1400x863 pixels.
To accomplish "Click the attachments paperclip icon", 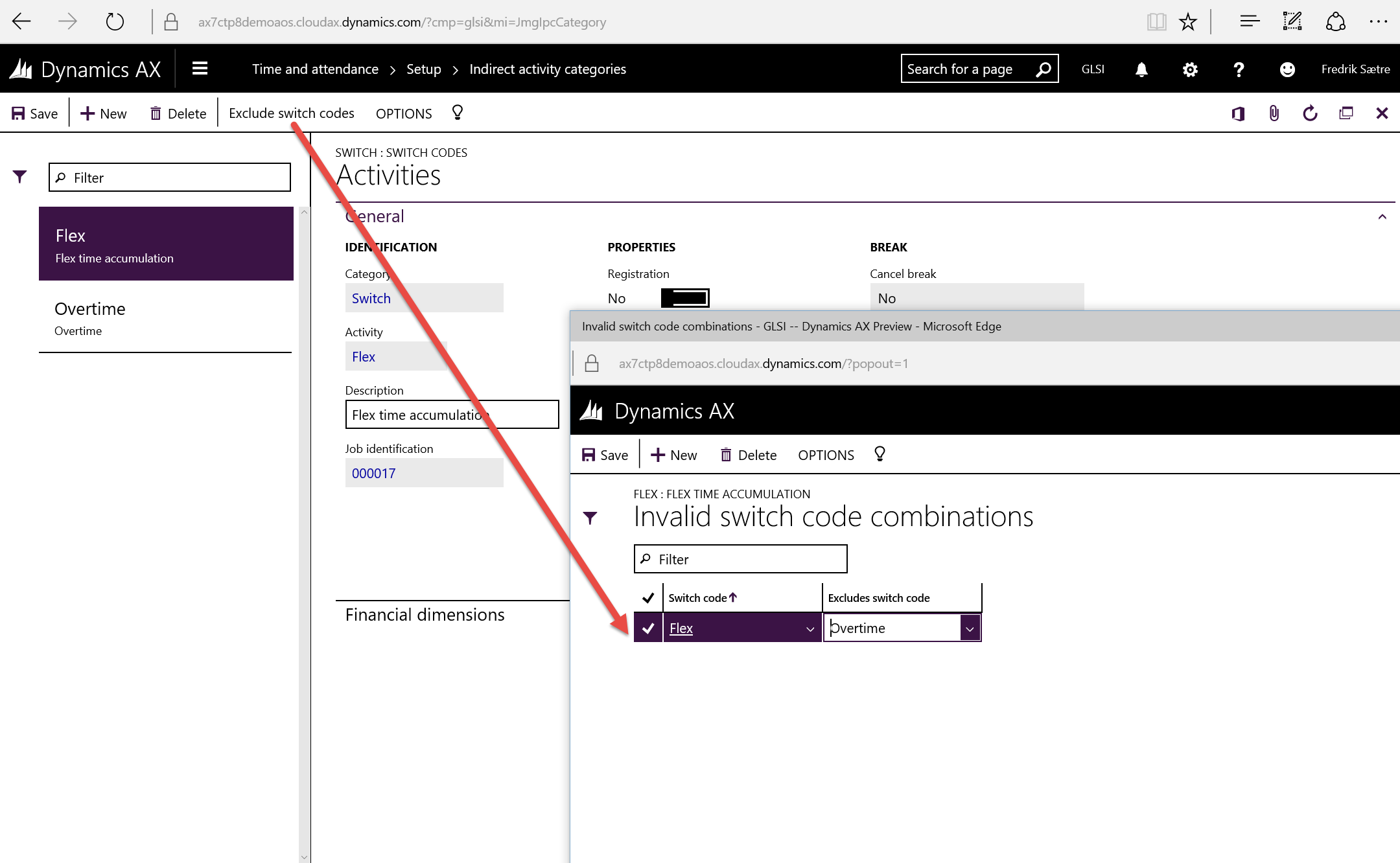I will 1274,113.
